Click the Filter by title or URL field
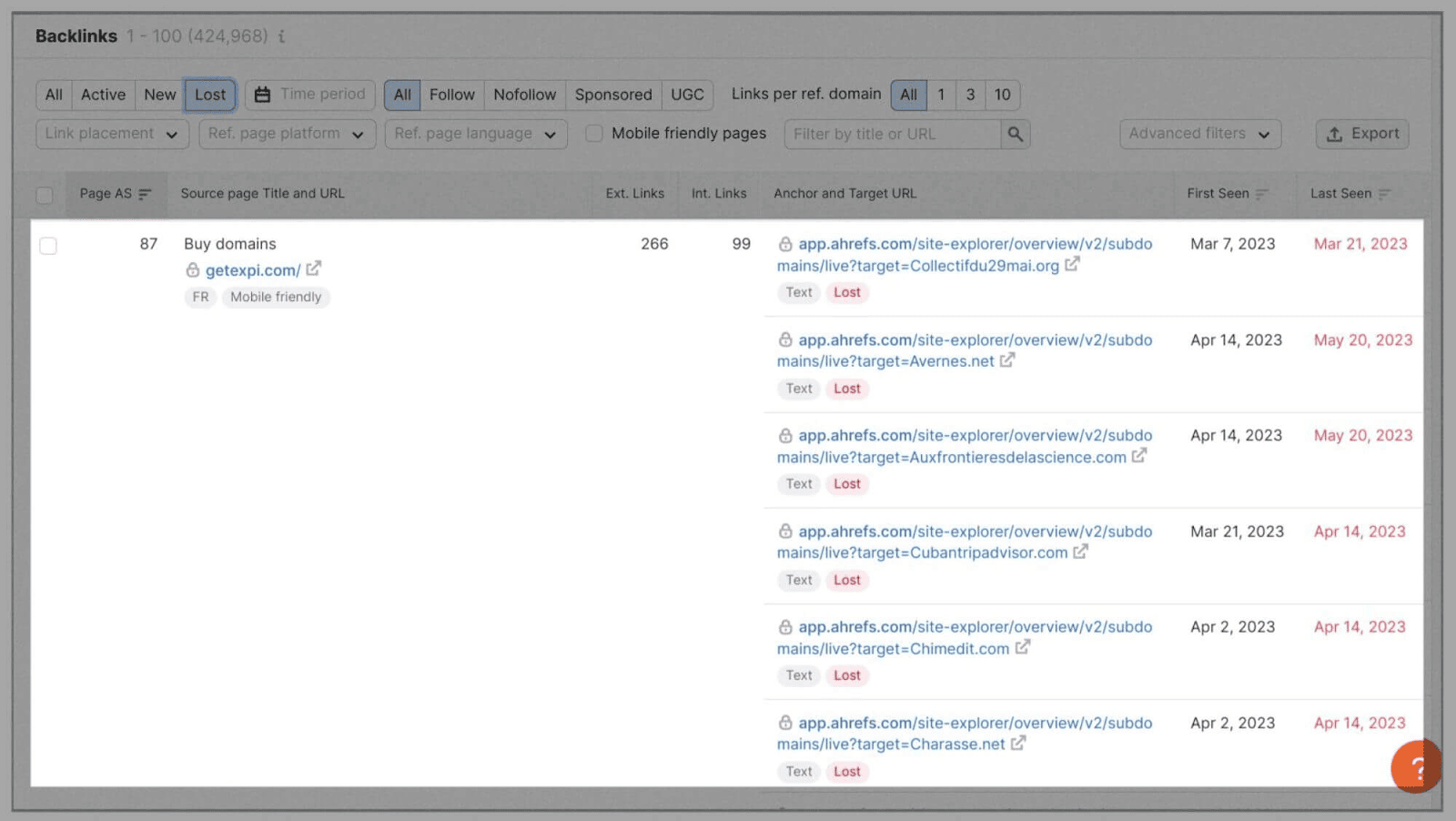Screen dimensions: 1456x821 click(x=883, y=133)
